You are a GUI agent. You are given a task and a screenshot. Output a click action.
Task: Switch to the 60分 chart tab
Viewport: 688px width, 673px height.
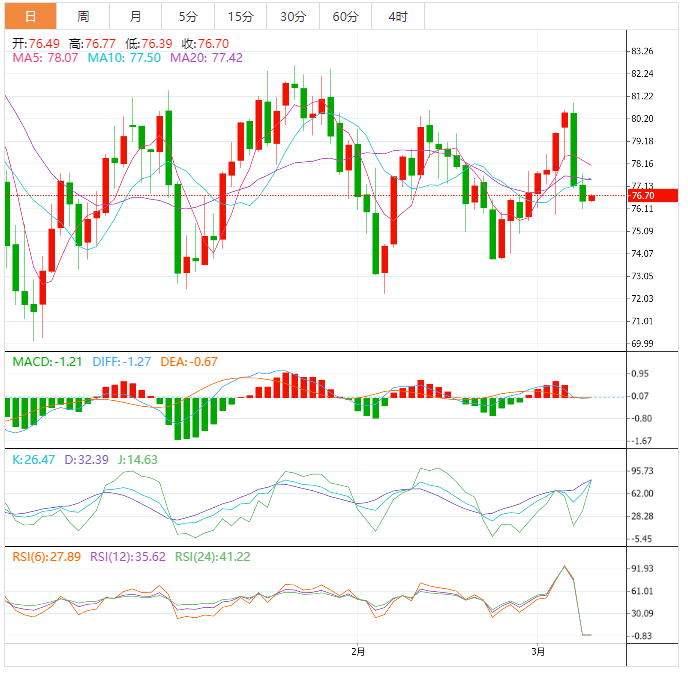(345, 16)
